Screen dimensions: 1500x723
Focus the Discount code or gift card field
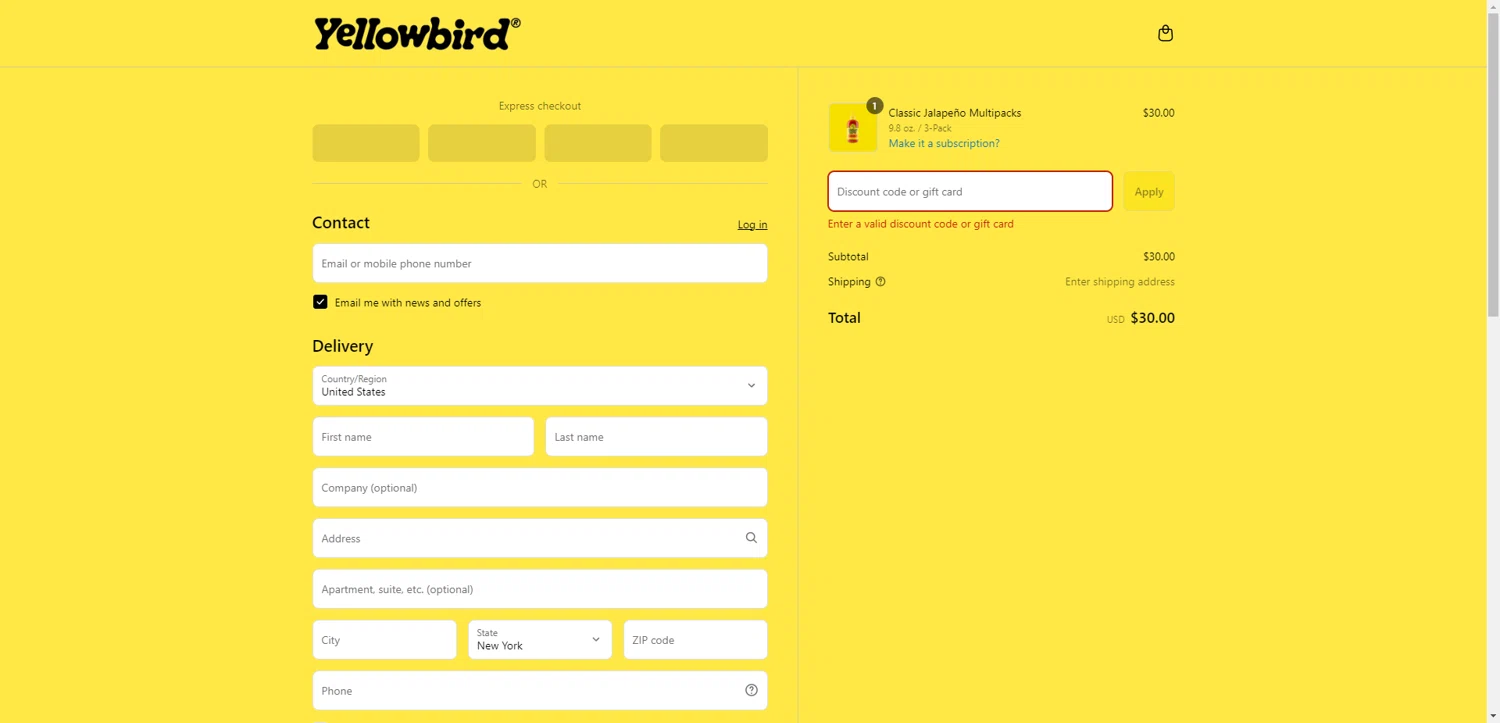(970, 191)
